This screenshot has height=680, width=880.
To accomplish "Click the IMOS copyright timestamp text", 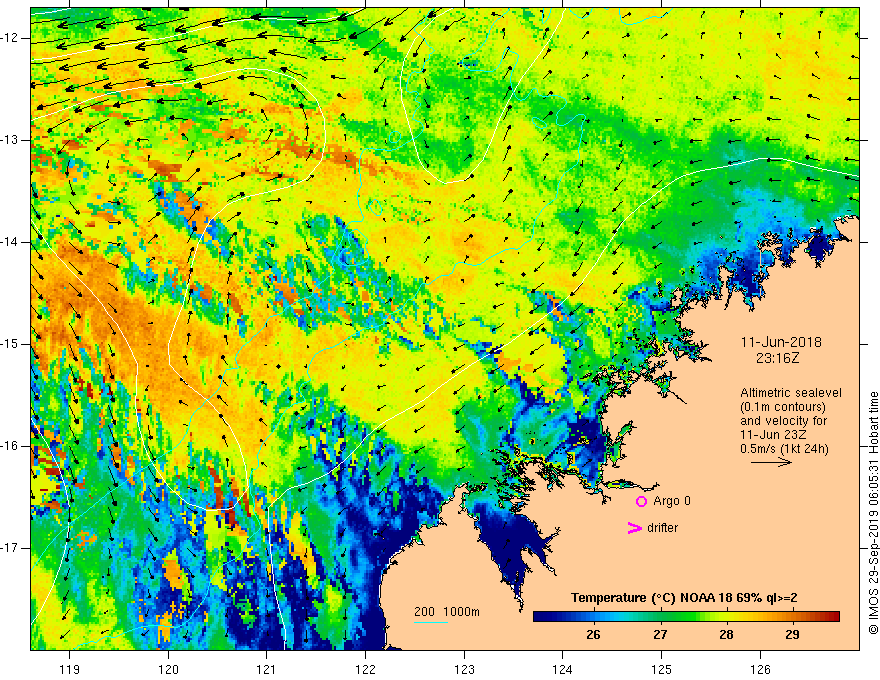I will click(873, 513).
